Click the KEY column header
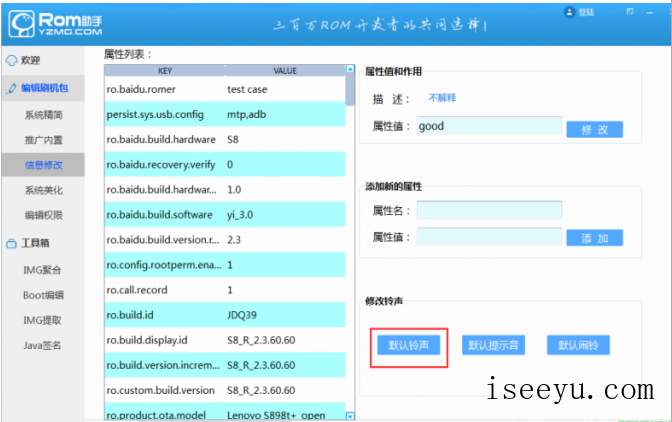 (x=165, y=71)
